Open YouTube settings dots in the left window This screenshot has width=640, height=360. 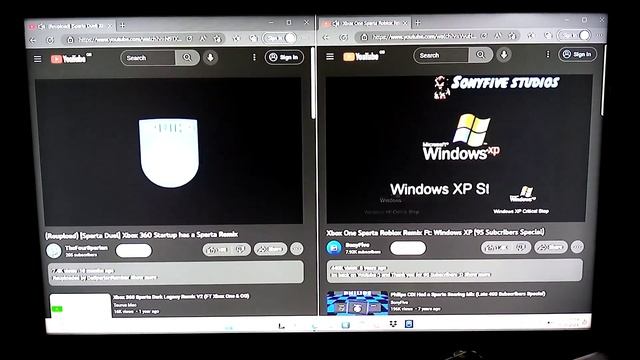point(254,58)
